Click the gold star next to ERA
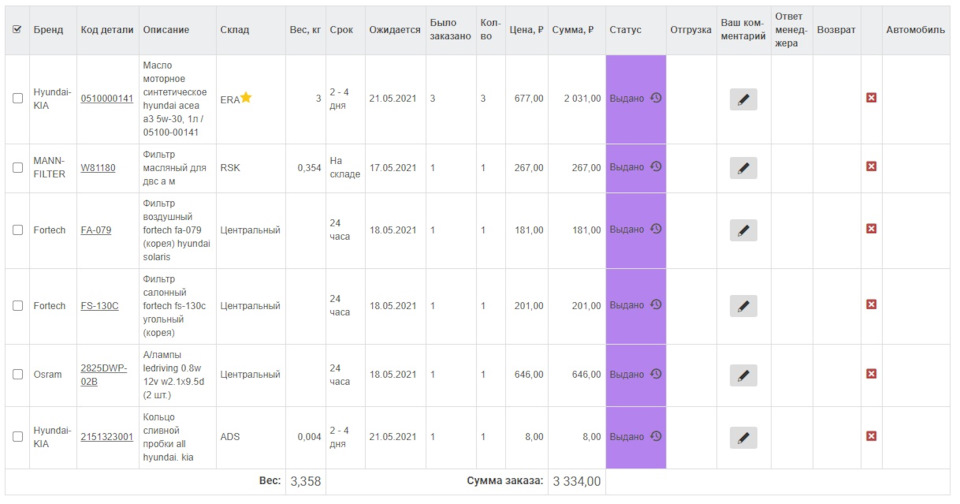 (x=246, y=97)
